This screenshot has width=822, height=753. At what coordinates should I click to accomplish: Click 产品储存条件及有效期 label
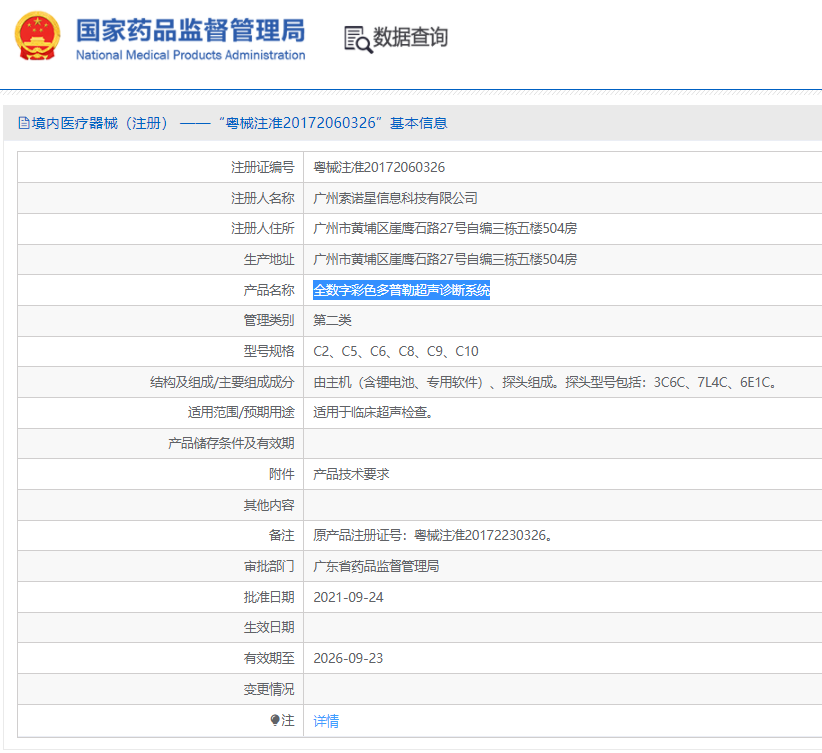231,444
